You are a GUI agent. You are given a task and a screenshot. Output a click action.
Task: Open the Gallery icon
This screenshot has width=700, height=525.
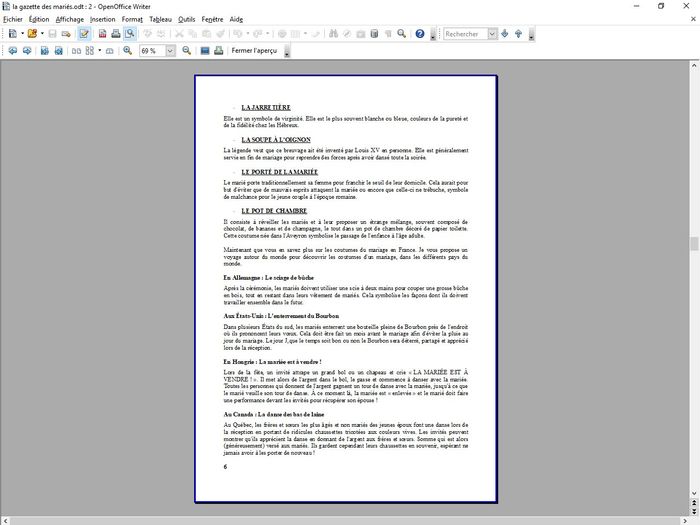click(x=361, y=33)
